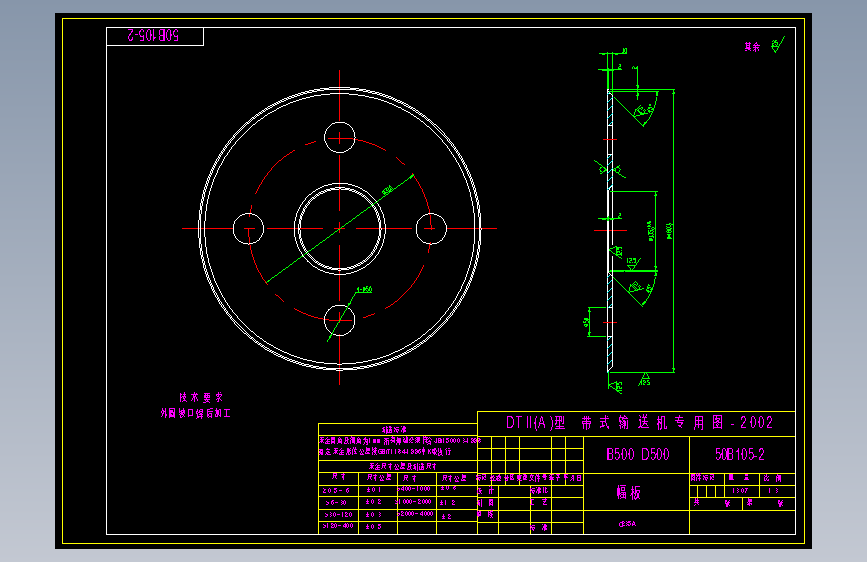This screenshot has height=562, width=867.
Task: Select the technical note line under 技术要求
Action: [x=195, y=413]
